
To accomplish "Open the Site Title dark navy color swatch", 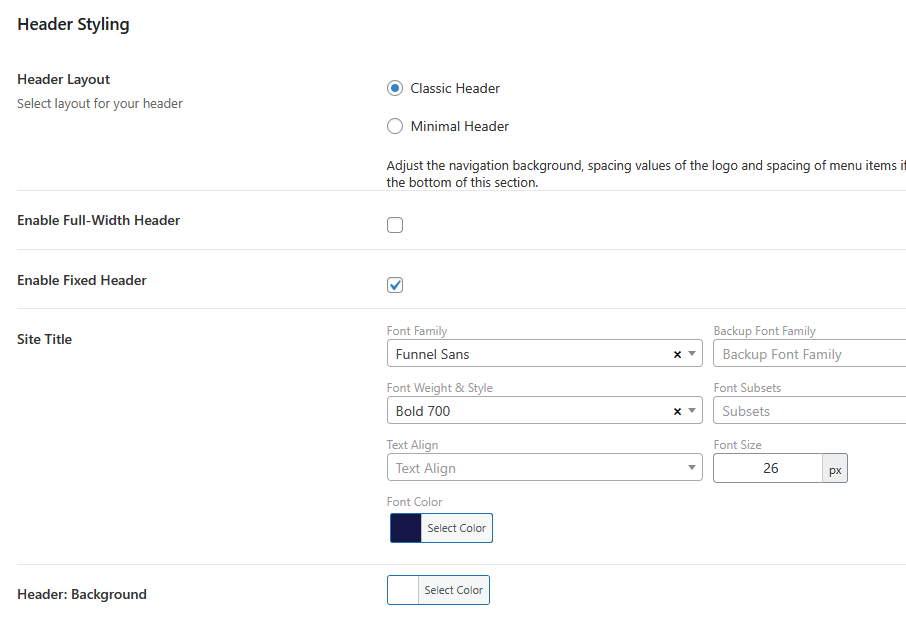I will click(406, 528).
